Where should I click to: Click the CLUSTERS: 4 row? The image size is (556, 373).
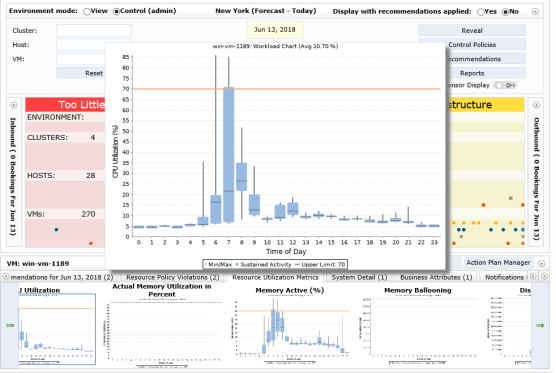[x=65, y=138]
